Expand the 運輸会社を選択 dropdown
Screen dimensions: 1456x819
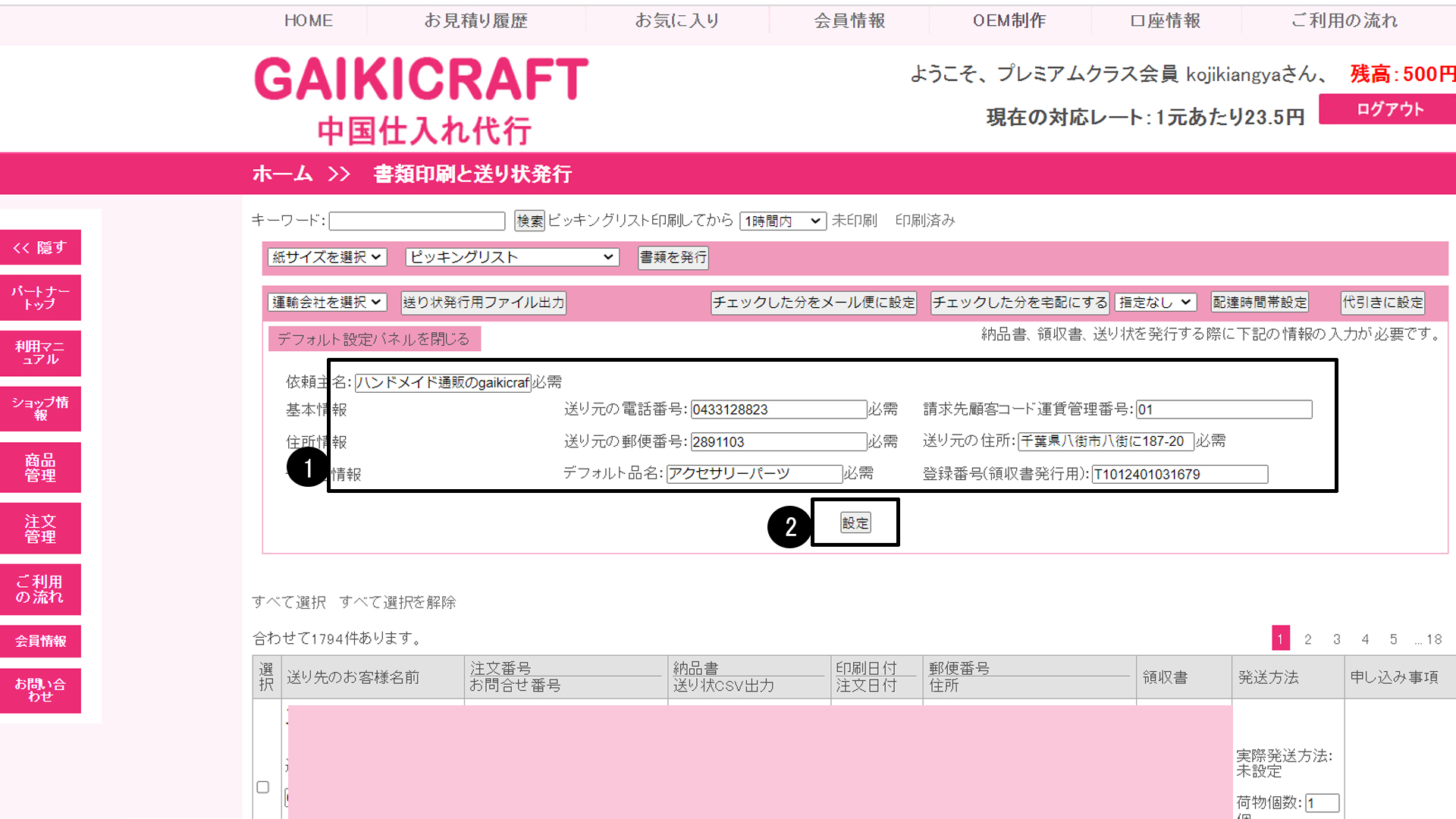click(x=327, y=302)
